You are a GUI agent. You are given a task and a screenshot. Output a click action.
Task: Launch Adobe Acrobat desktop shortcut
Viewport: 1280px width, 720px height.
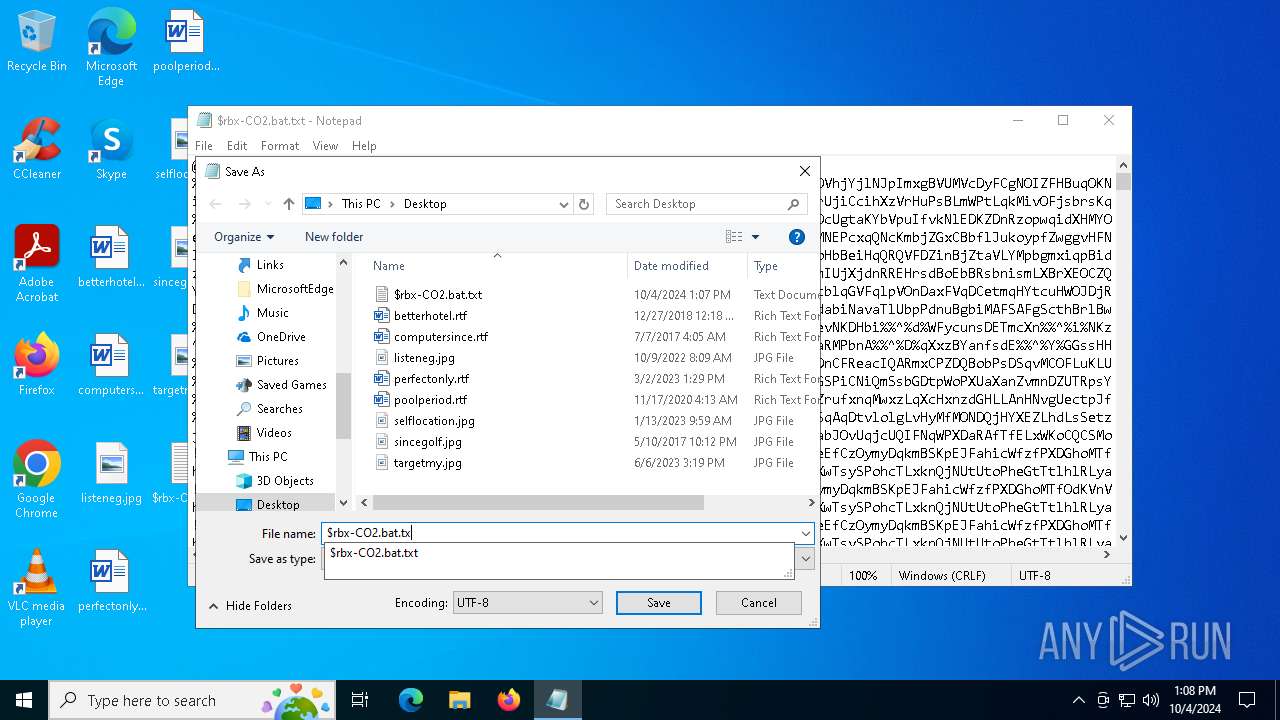coord(36,264)
